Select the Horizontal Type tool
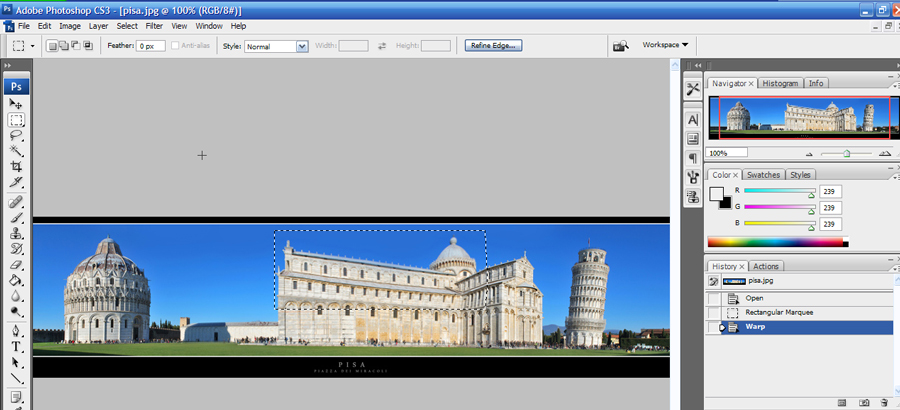Viewport: 900px width, 410px height. pos(16,346)
